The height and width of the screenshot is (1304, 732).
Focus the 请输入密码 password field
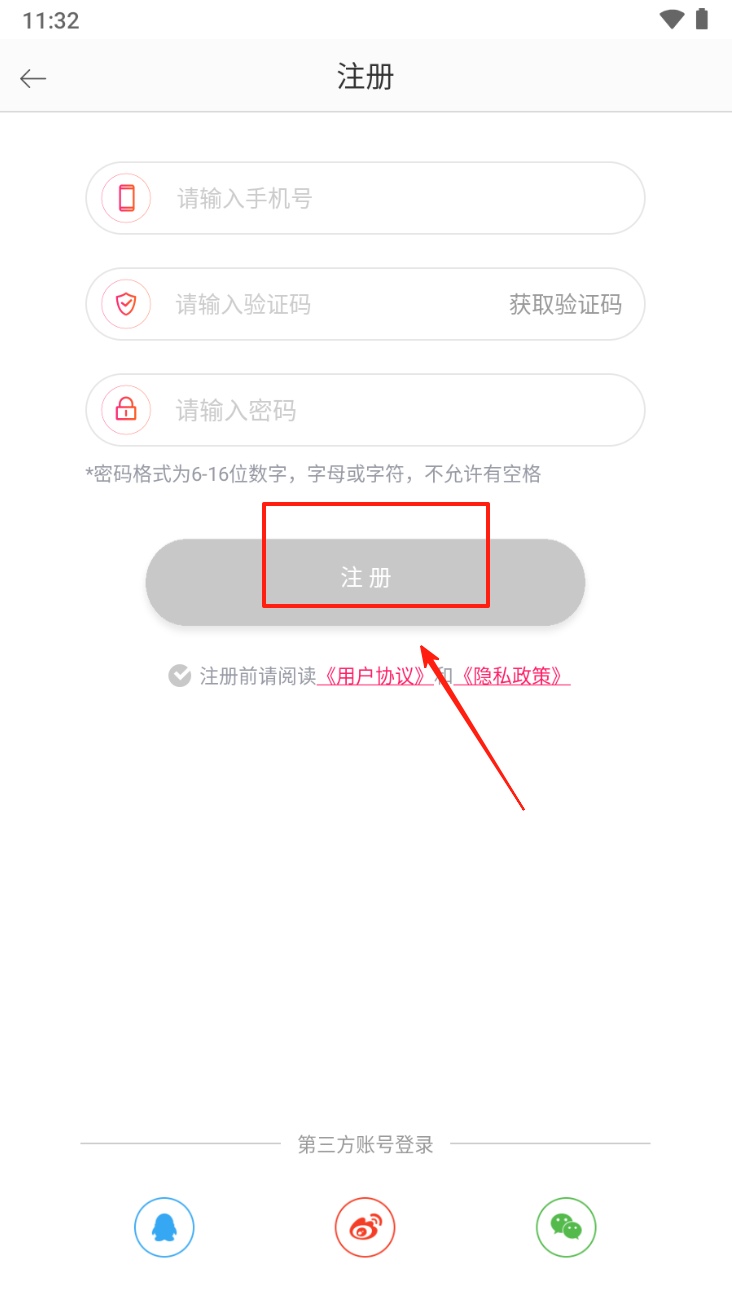365,410
